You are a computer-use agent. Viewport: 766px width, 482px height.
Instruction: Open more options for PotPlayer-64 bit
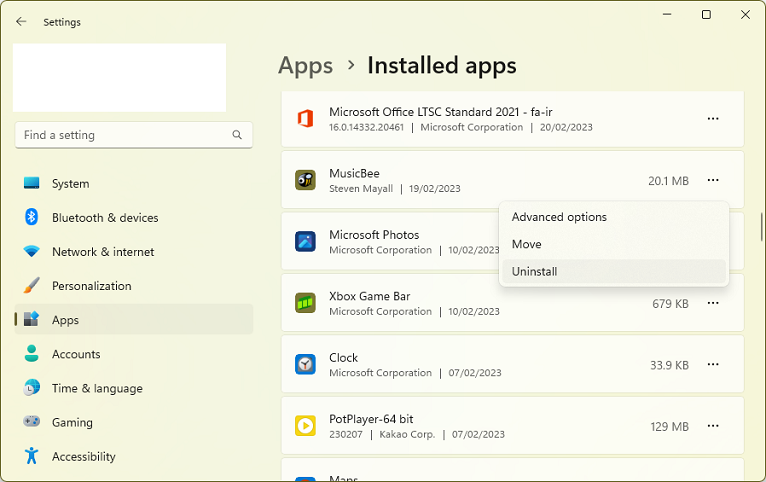pyautogui.click(x=713, y=426)
